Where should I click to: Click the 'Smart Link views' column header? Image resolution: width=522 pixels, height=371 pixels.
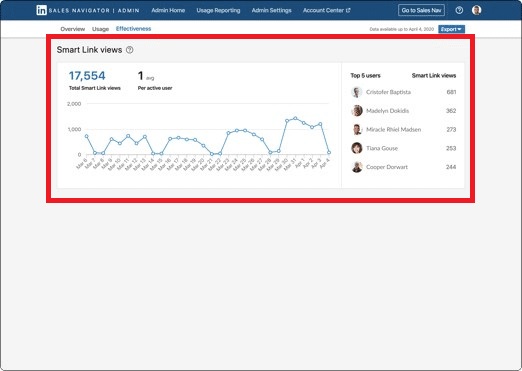[x=434, y=76]
